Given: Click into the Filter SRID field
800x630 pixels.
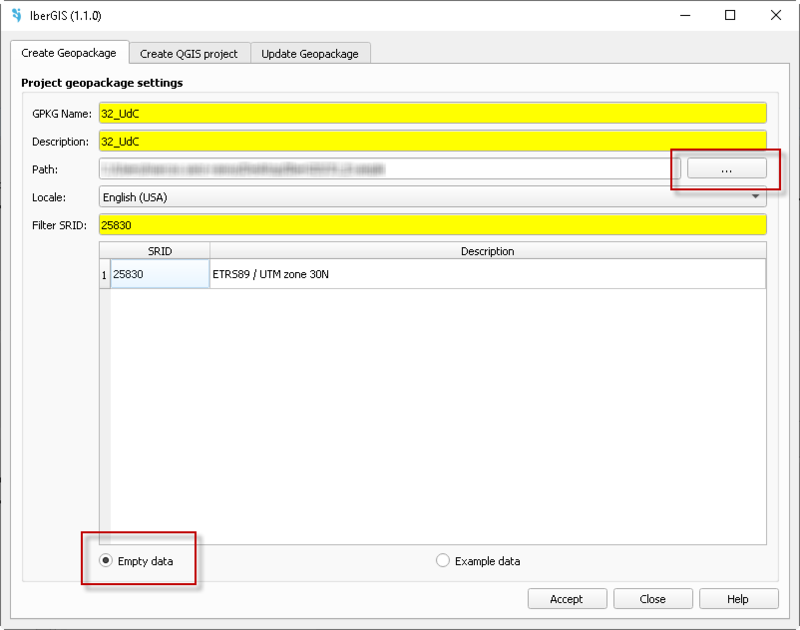Looking at the screenshot, I should (x=432, y=225).
